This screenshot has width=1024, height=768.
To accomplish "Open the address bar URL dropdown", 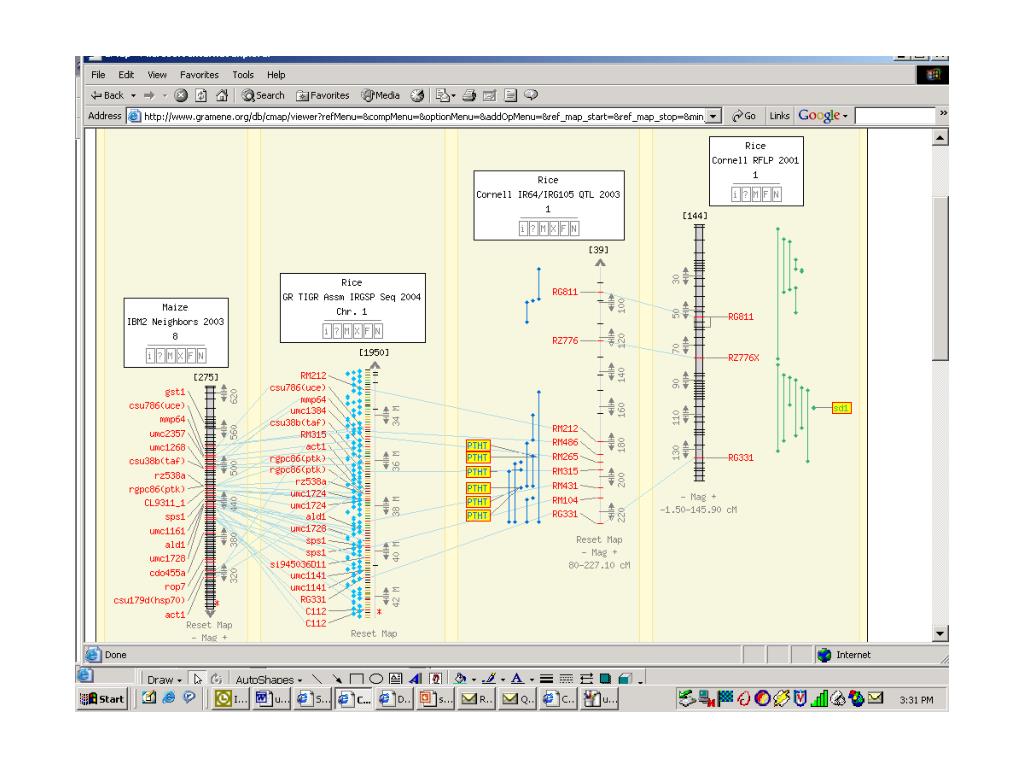I will [x=713, y=116].
